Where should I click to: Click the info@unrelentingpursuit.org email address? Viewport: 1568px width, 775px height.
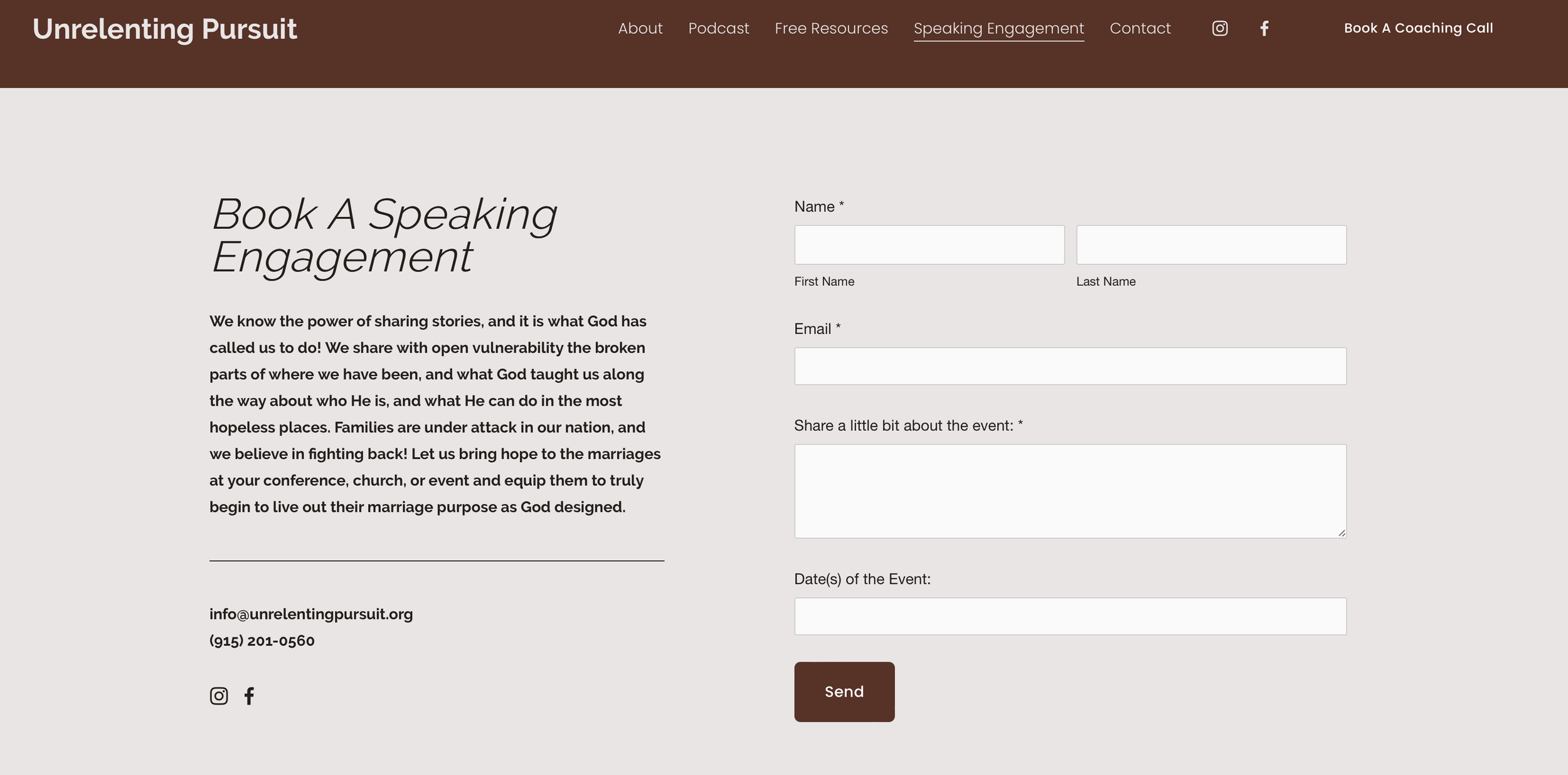click(311, 614)
